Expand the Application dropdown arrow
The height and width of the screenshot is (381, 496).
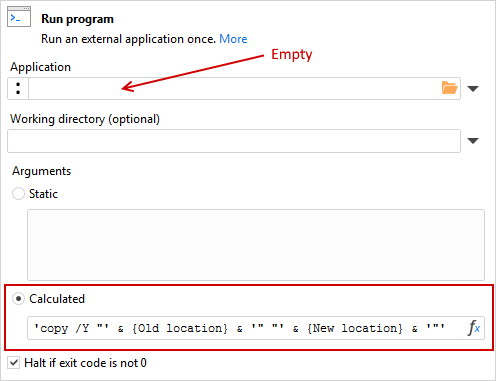pos(473,89)
